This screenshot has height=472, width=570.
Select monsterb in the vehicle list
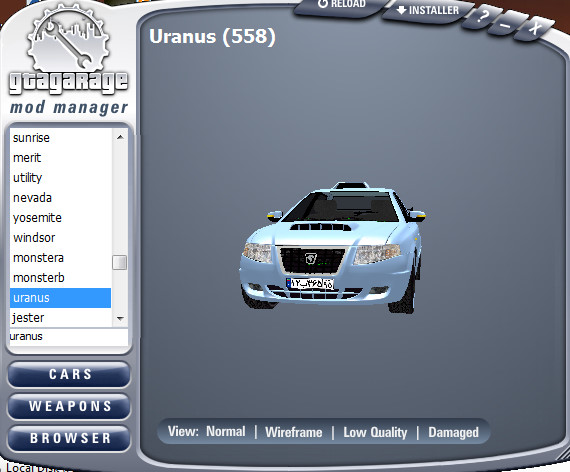coord(60,278)
